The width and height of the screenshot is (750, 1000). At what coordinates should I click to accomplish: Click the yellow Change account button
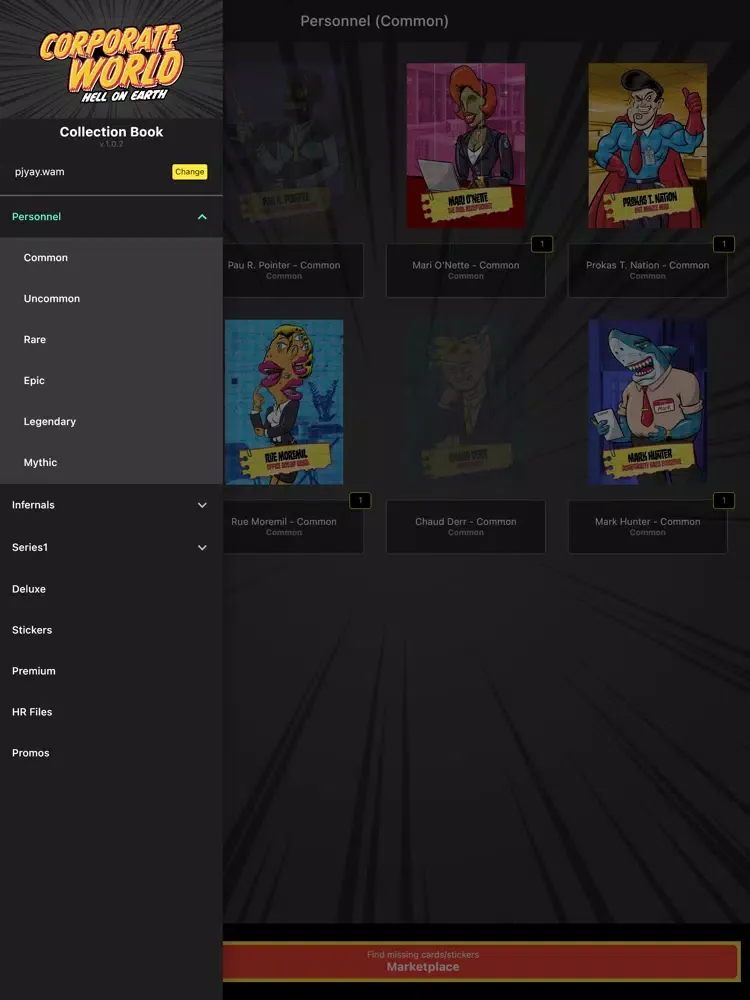(189, 172)
